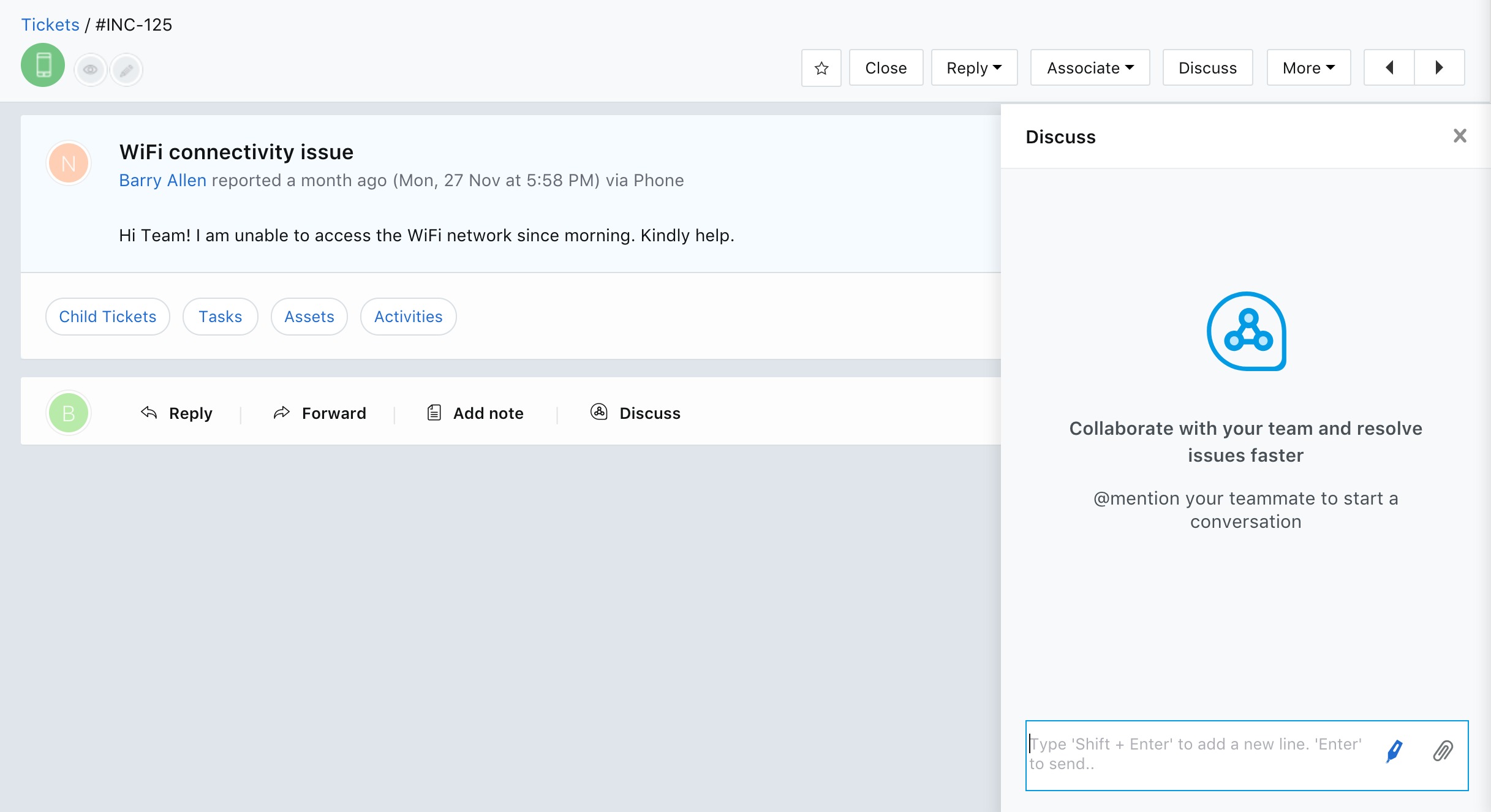Go to previous ticket arrow
The width and height of the screenshot is (1491, 812).
click(1389, 67)
